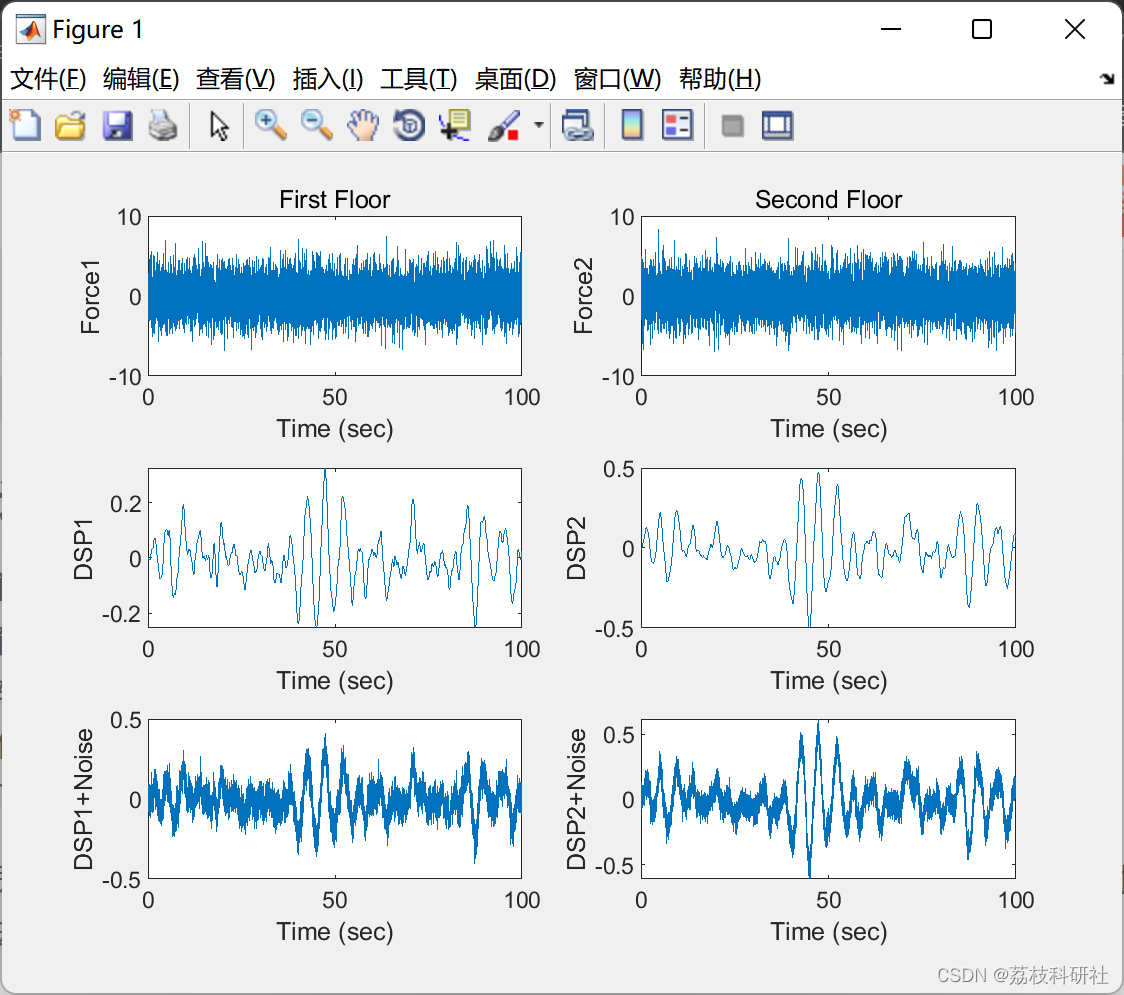Screen dimensions: 1124x995
Task: Open the 工具(T) menu
Action: [x=419, y=79]
